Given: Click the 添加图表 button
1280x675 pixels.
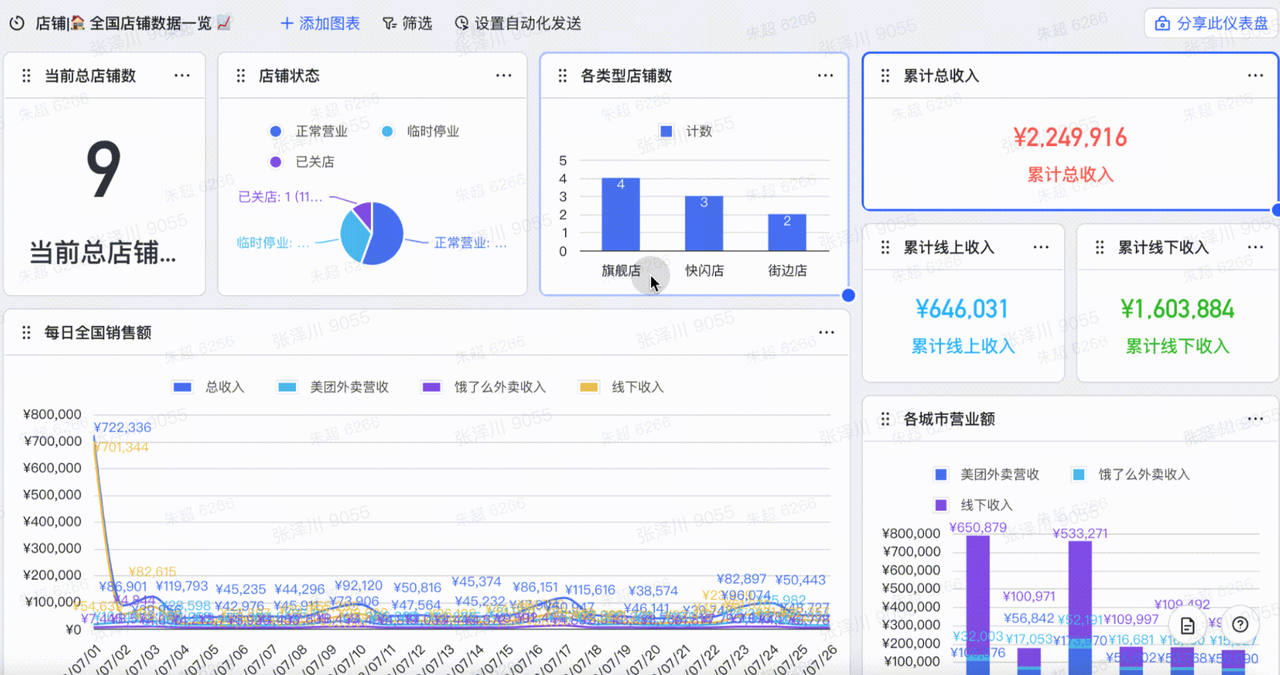Looking at the screenshot, I should [x=320, y=23].
